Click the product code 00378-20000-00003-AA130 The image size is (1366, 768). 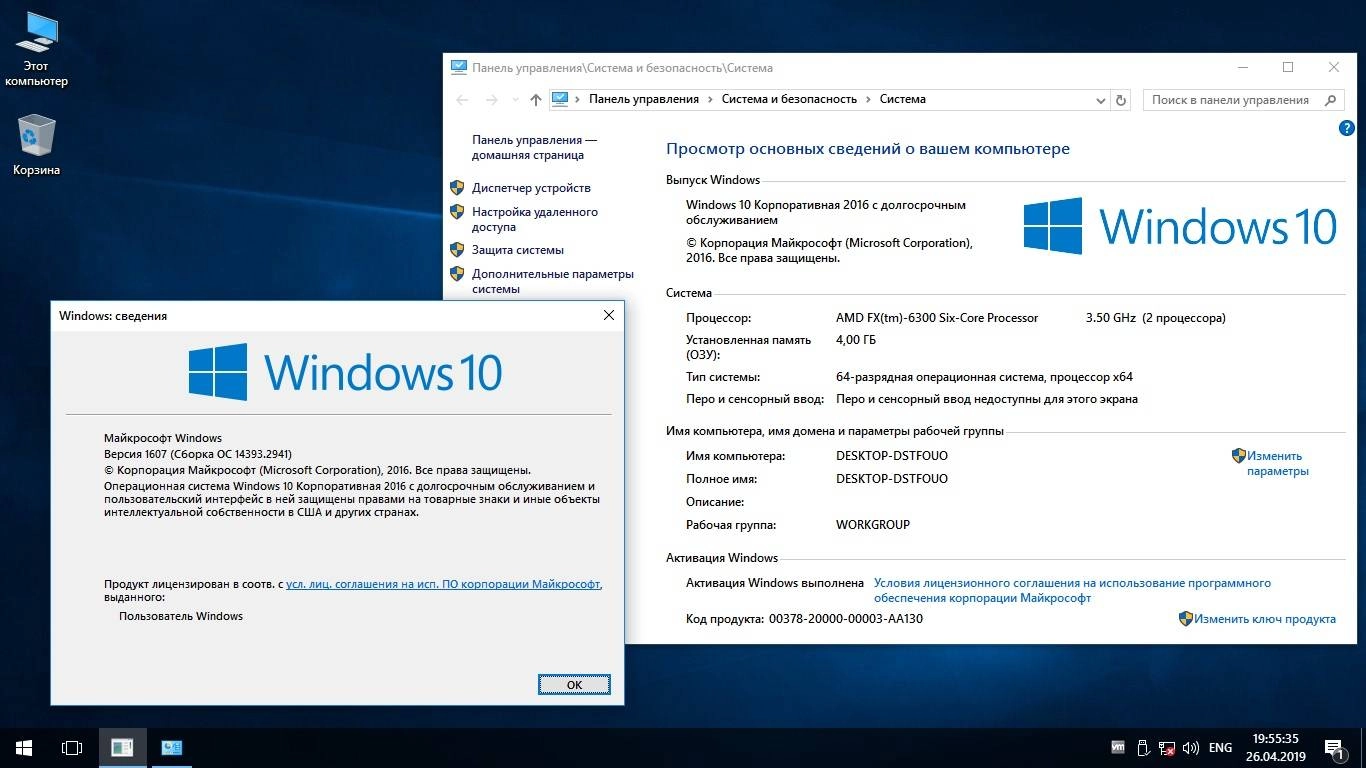[x=846, y=619]
